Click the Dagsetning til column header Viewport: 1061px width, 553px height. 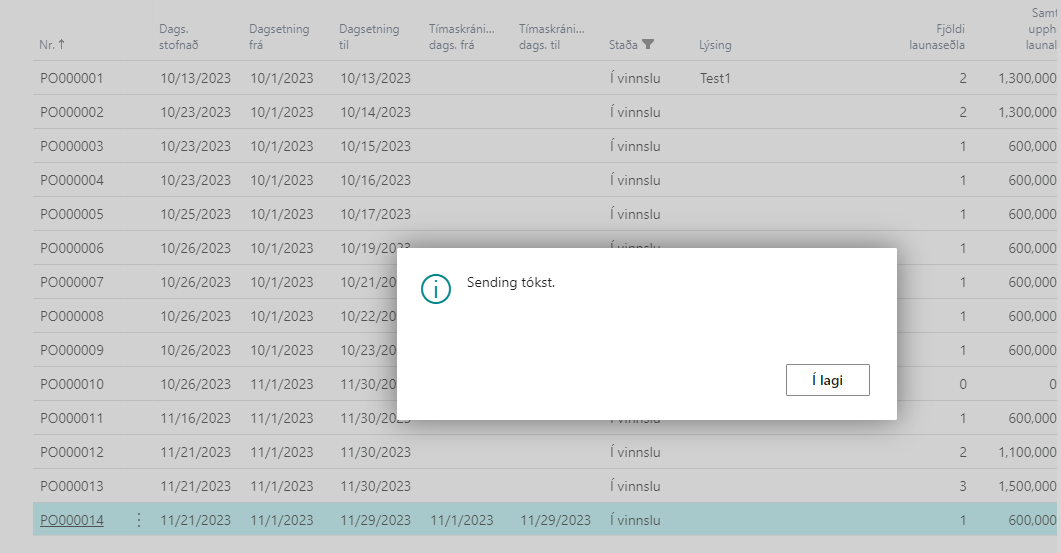pyautogui.click(x=369, y=37)
